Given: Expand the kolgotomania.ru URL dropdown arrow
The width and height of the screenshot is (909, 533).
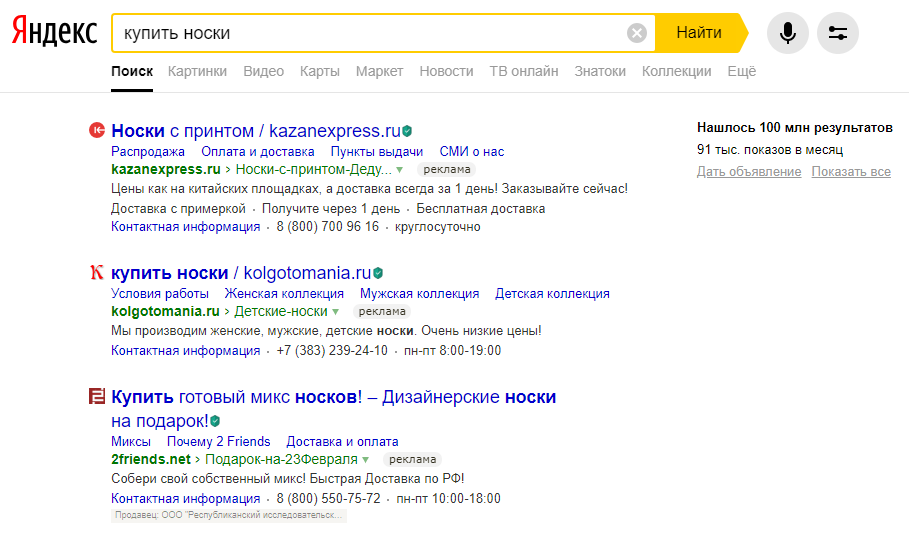Looking at the screenshot, I should coord(335,312).
